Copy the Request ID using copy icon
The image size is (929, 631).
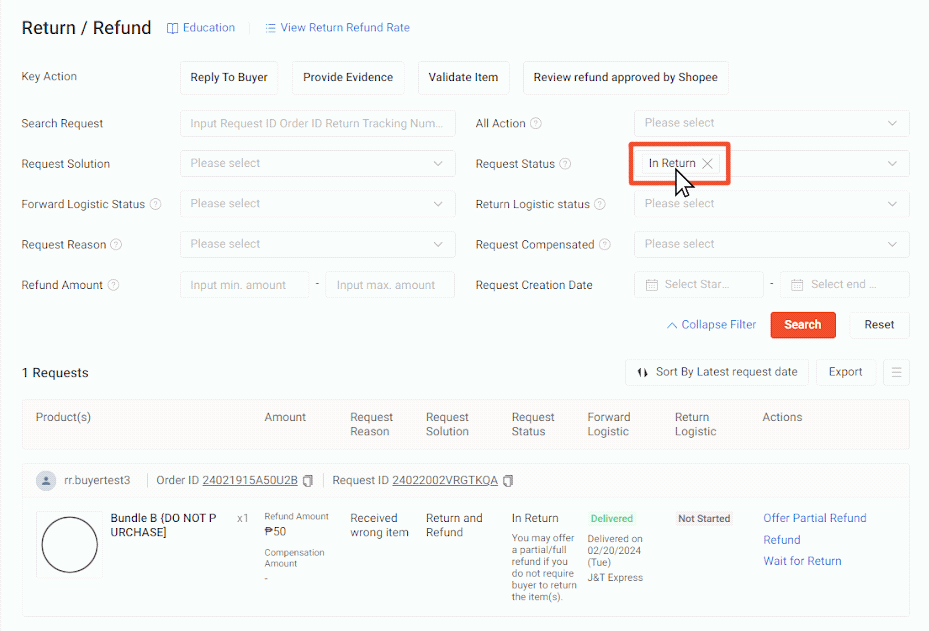508,481
